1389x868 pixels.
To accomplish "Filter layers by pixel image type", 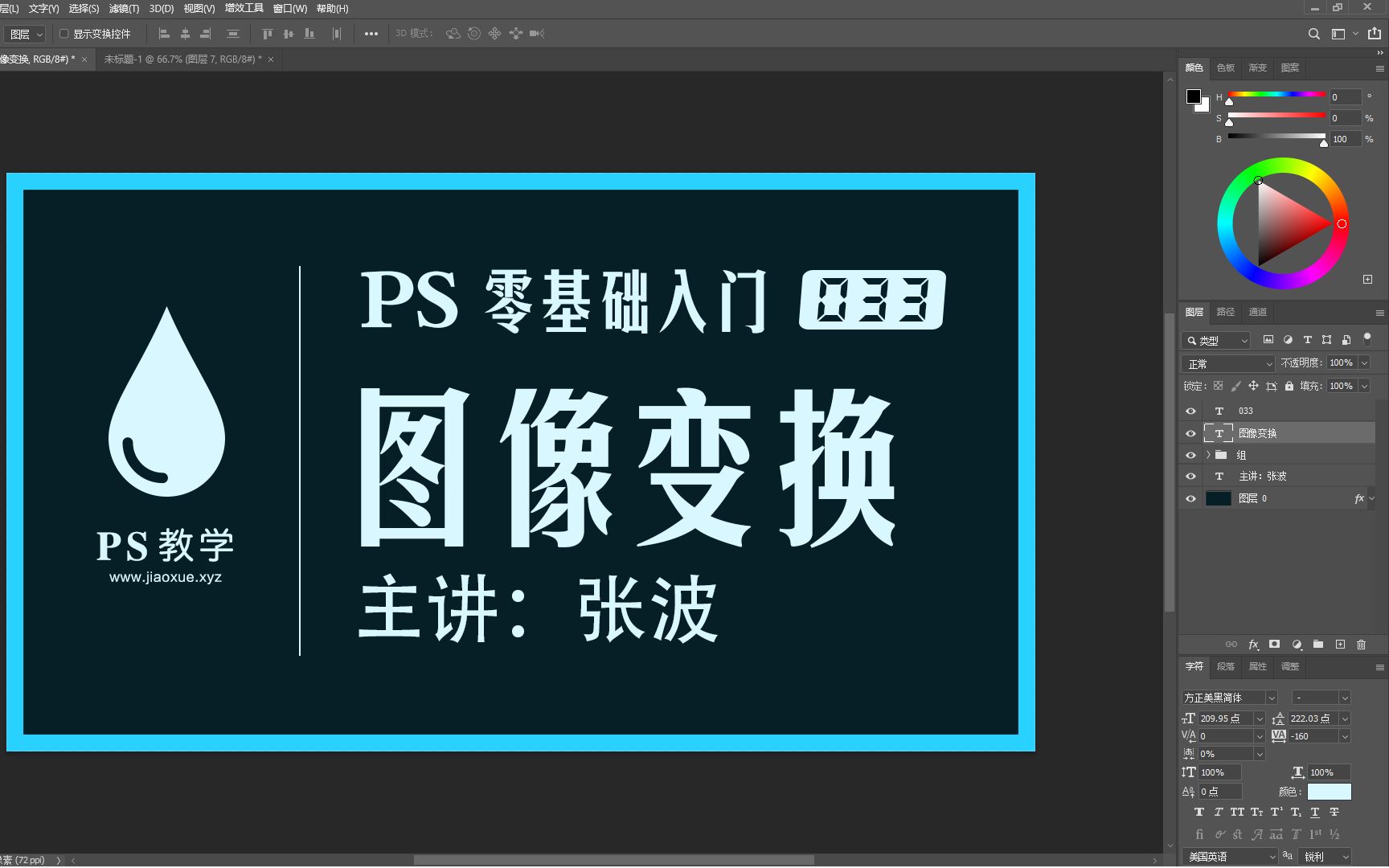I will click(1268, 340).
